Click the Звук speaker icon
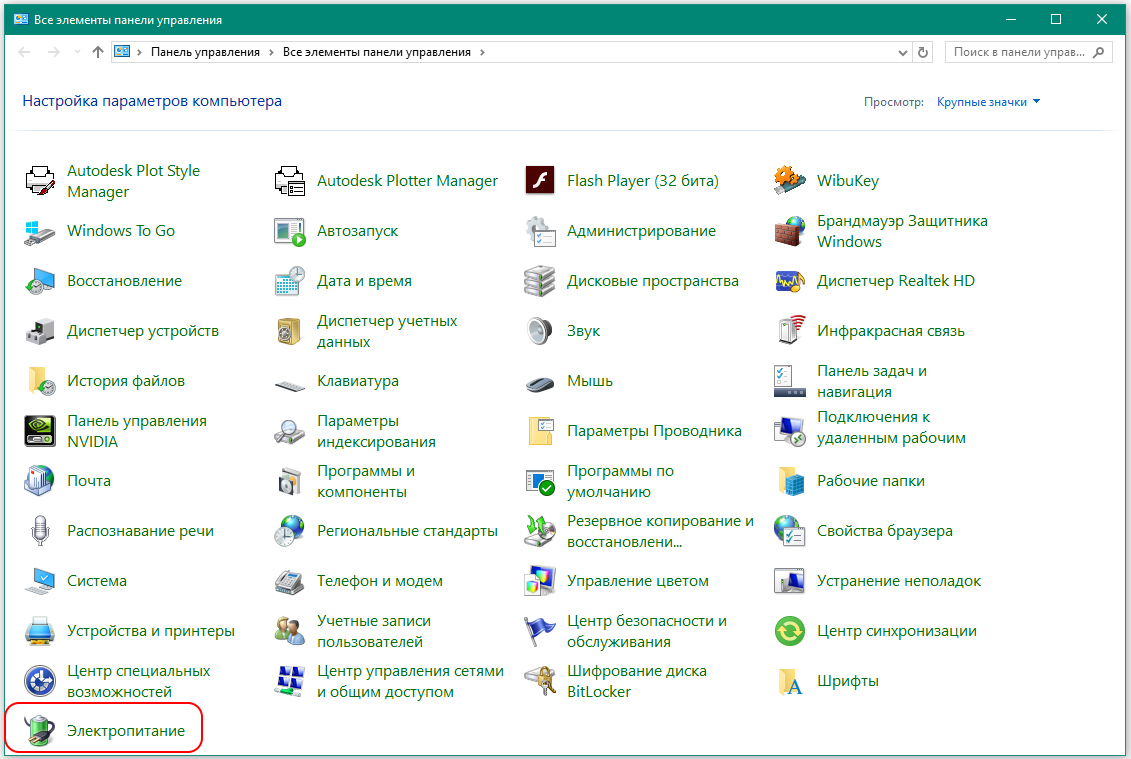1131x759 pixels. (x=540, y=331)
